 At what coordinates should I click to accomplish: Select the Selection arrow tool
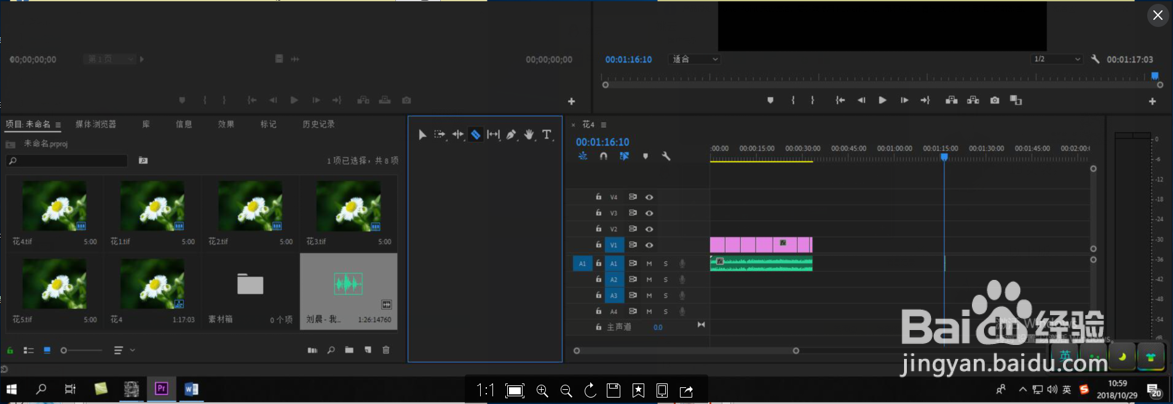(422, 135)
